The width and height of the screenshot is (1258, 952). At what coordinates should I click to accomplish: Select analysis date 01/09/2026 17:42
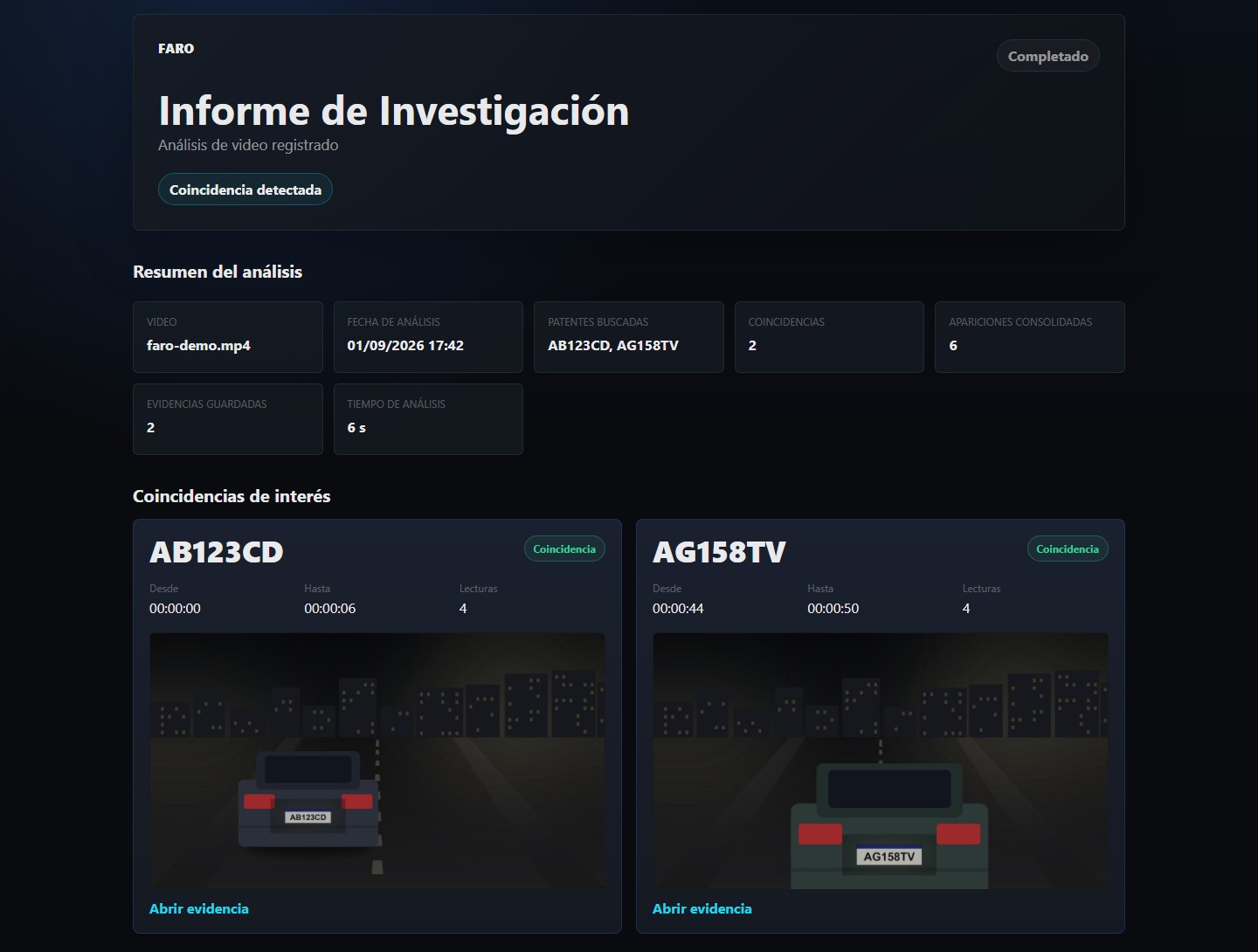pos(405,345)
